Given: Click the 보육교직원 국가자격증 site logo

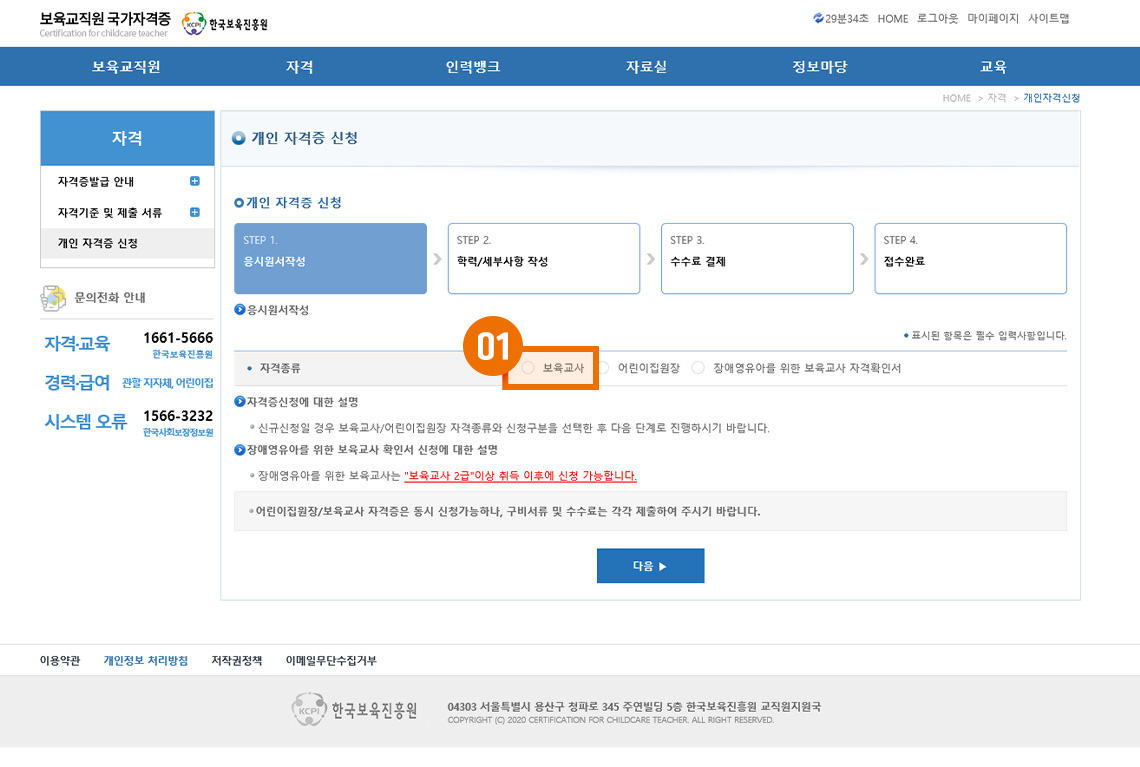Looking at the screenshot, I should pyautogui.click(x=105, y=24).
